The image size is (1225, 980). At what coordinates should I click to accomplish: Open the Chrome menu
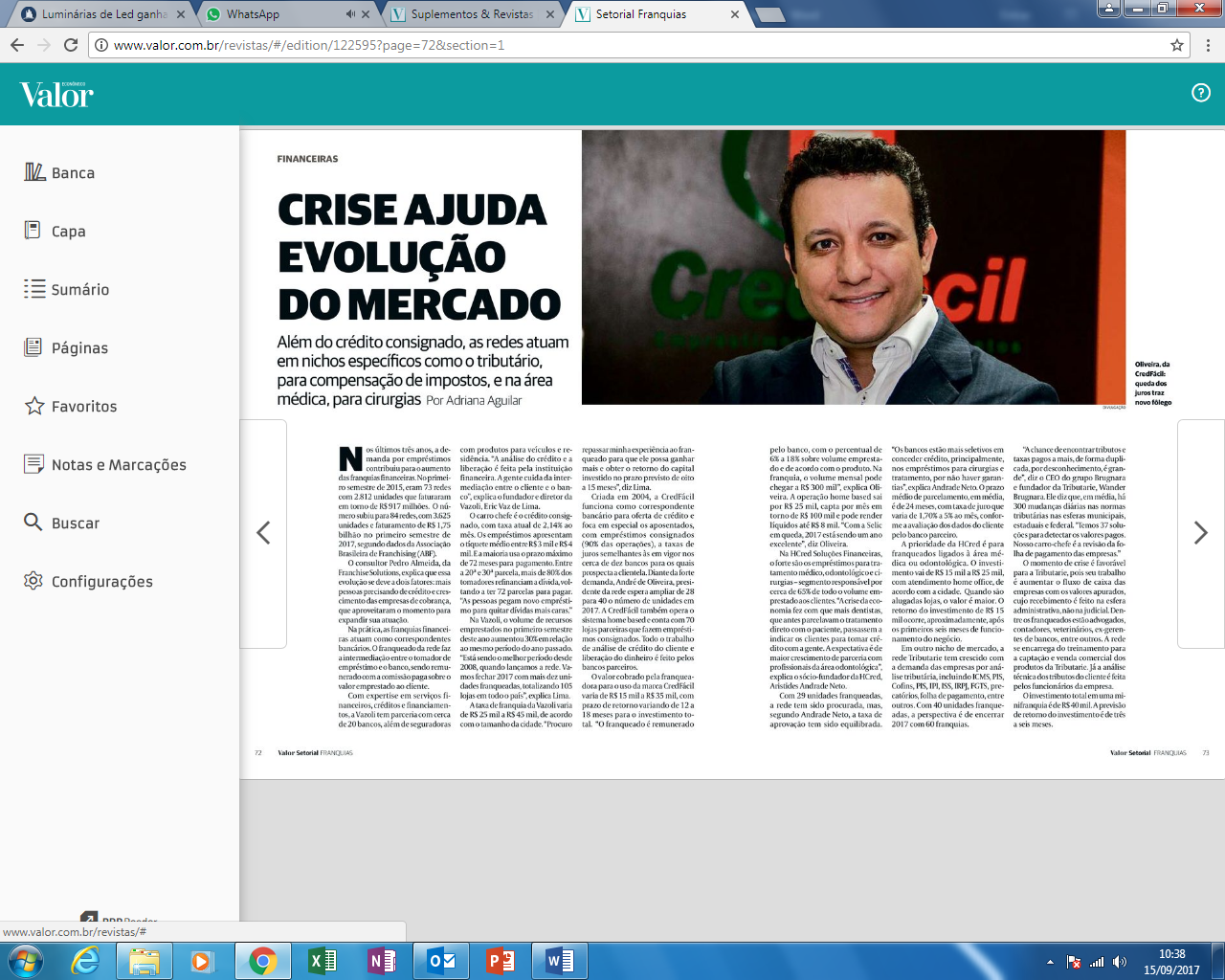(x=1208, y=45)
